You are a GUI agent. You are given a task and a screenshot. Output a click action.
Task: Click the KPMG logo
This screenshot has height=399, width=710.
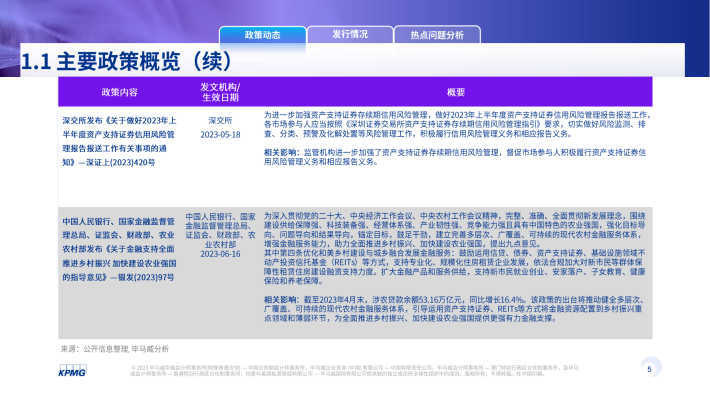(x=72, y=371)
